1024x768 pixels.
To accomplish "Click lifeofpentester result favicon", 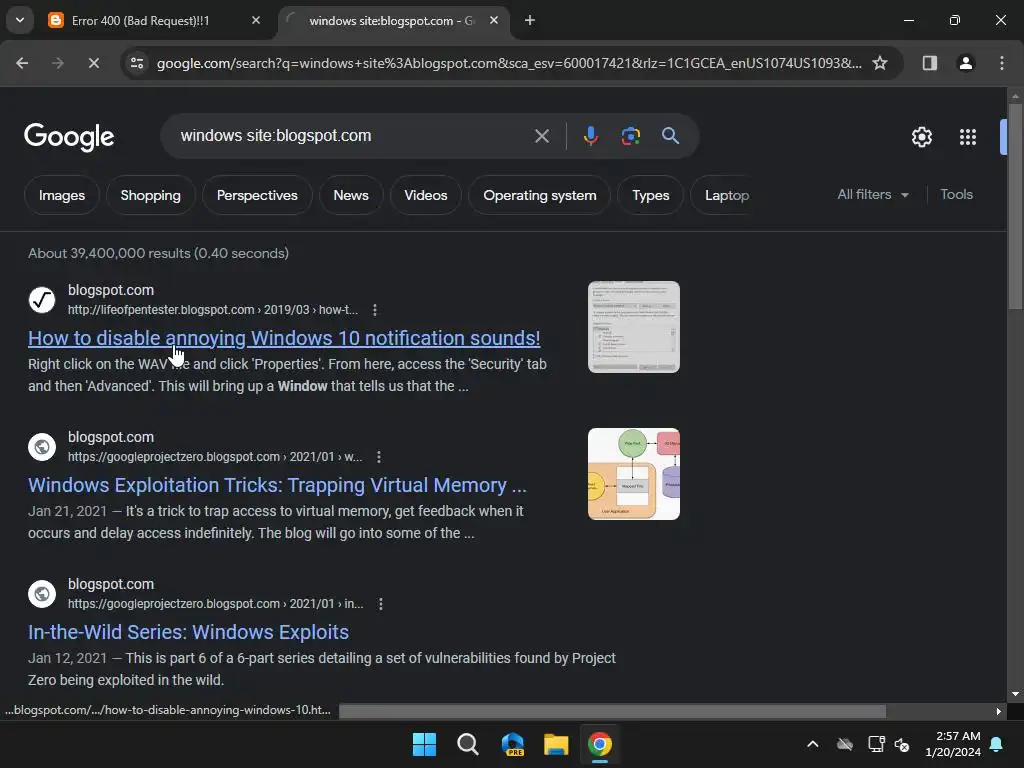I will 42,300.
